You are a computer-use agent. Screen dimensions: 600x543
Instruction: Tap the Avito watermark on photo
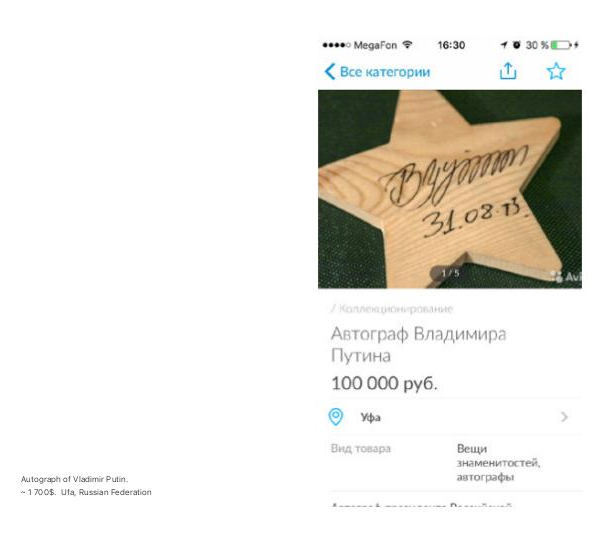click(x=566, y=276)
